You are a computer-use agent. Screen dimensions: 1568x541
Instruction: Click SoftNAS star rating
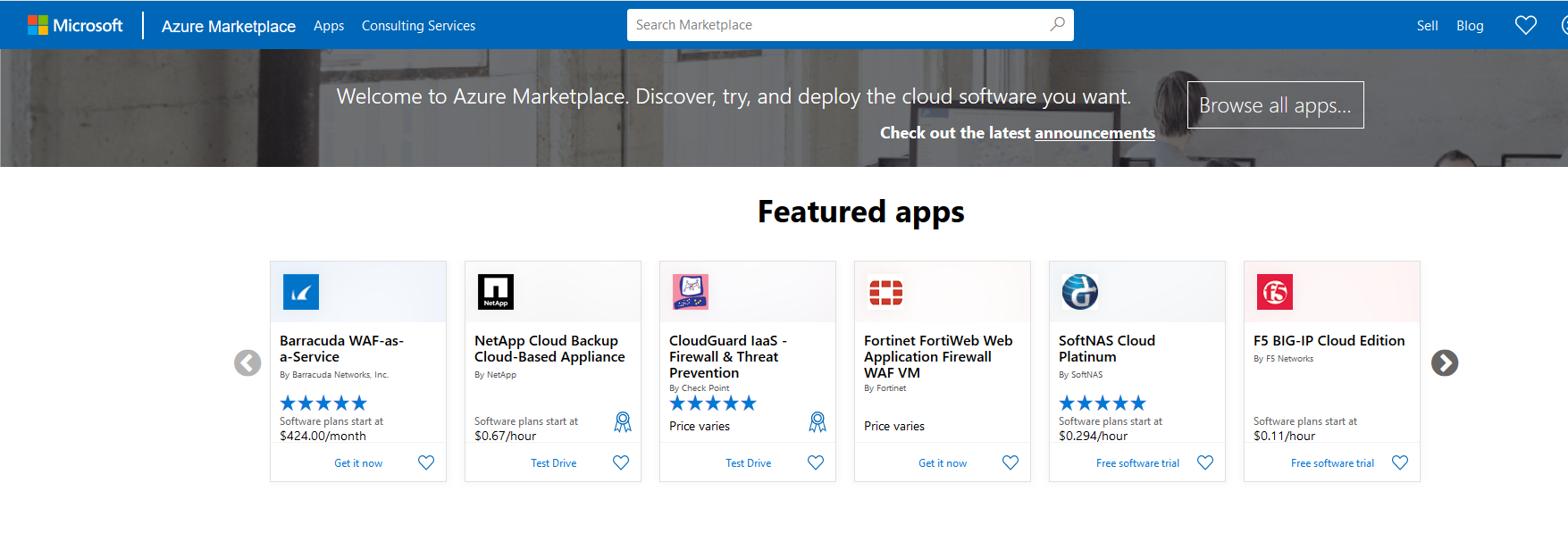[1103, 404]
